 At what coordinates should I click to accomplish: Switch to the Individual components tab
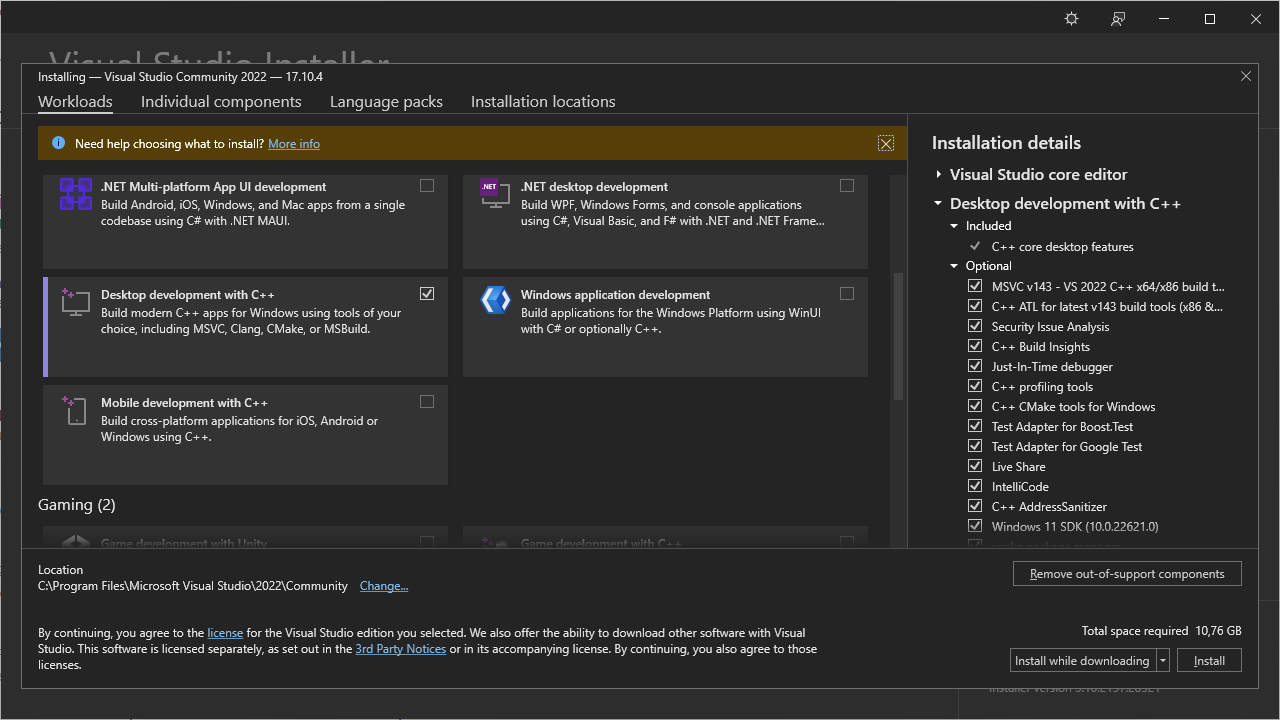[x=221, y=102]
